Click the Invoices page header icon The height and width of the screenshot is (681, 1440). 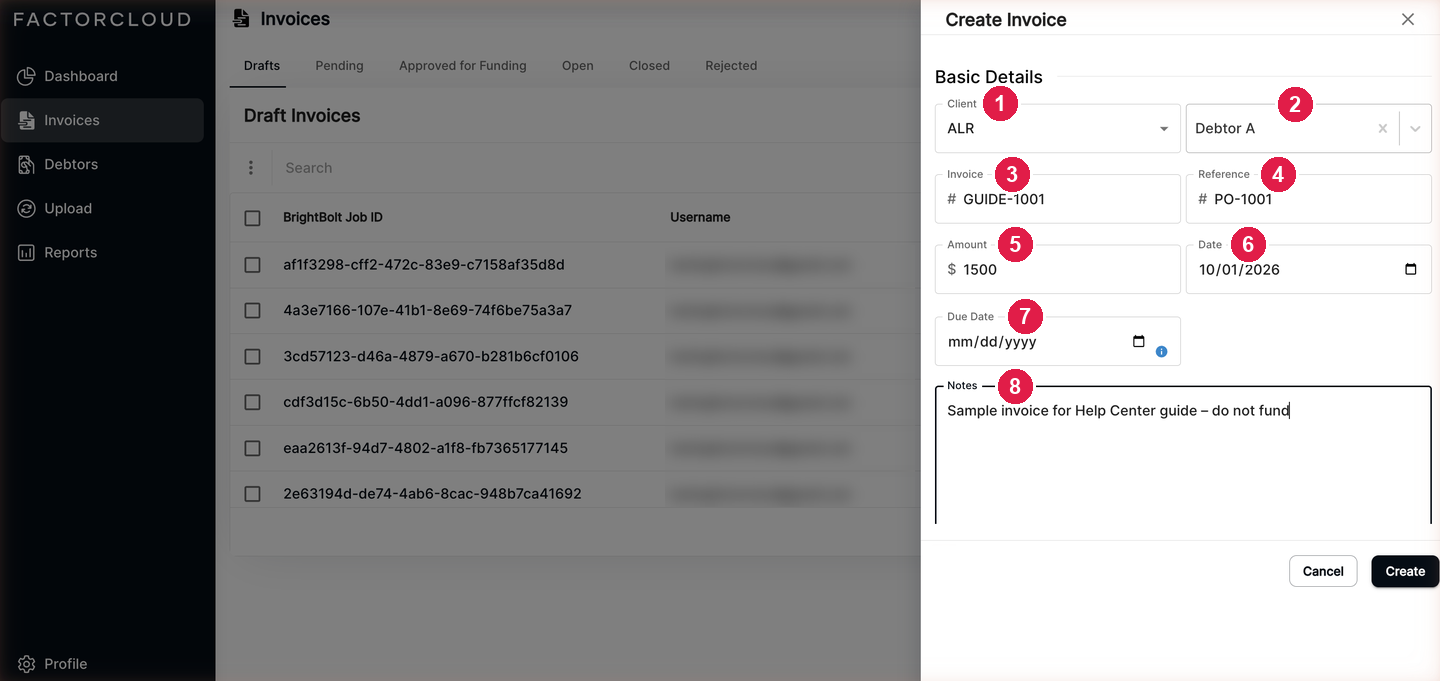(240, 18)
